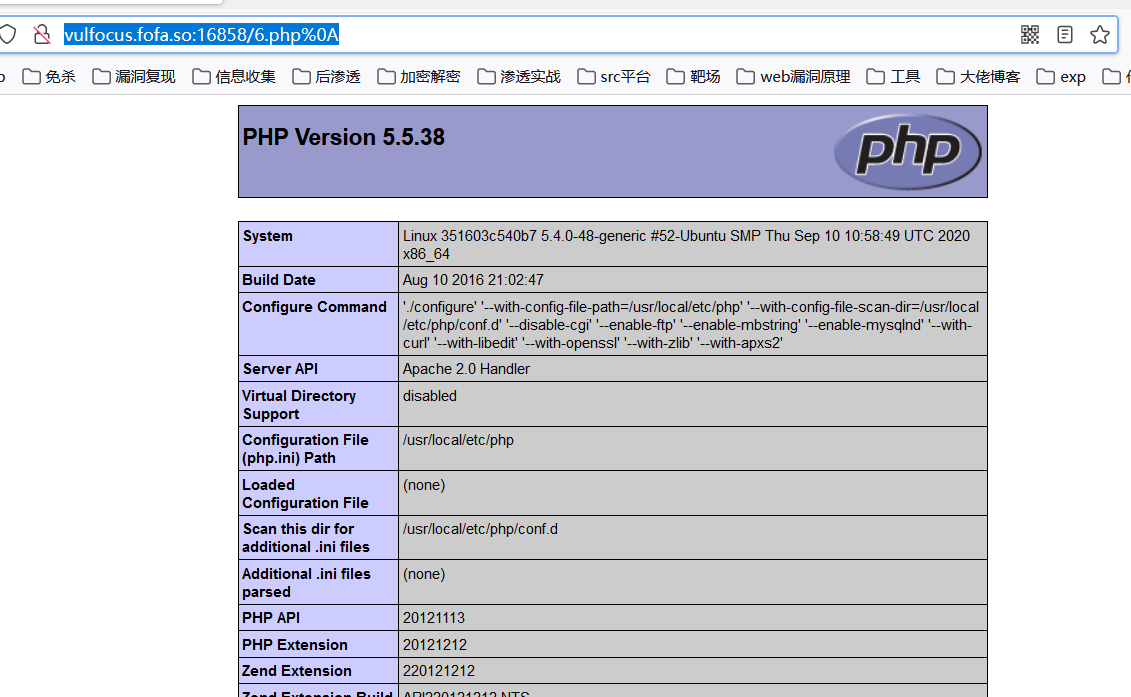Open the 后渗透 bookmark folder

pos(327,76)
